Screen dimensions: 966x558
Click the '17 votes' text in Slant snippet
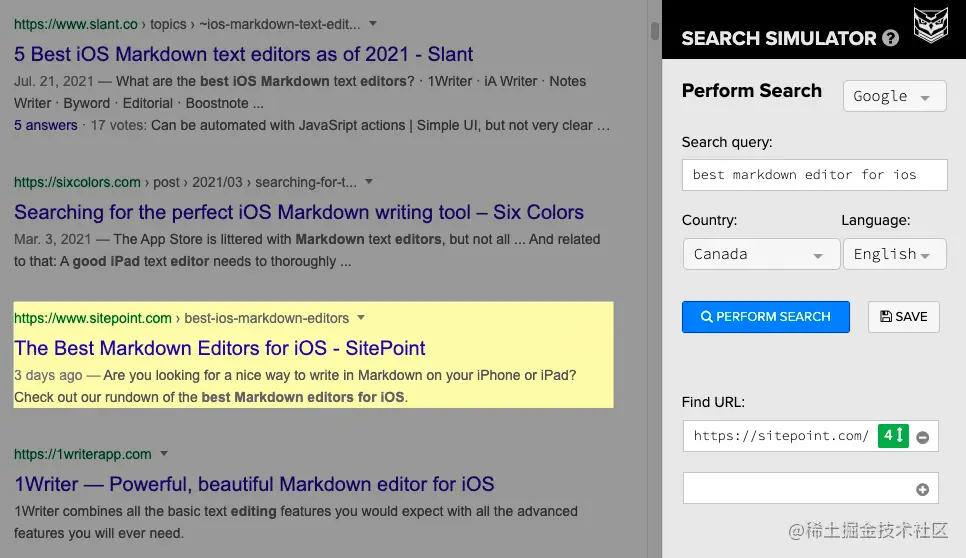(118, 126)
